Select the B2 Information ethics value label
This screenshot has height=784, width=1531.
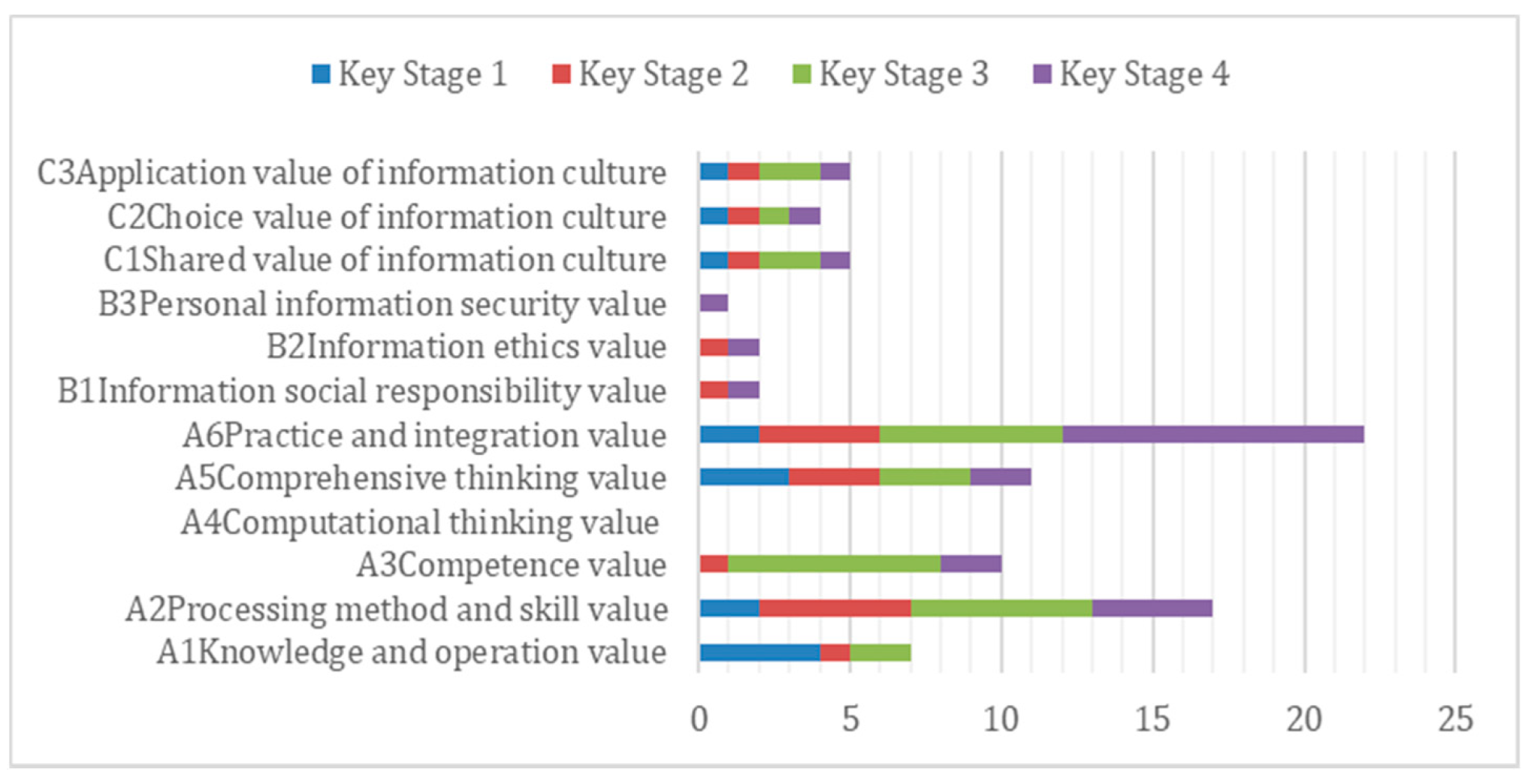467,348
